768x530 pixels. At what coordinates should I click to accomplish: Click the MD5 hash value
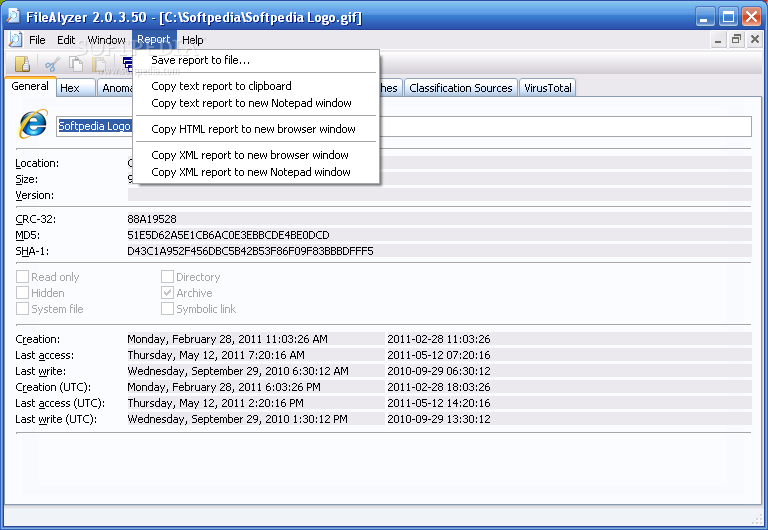[228, 235]
